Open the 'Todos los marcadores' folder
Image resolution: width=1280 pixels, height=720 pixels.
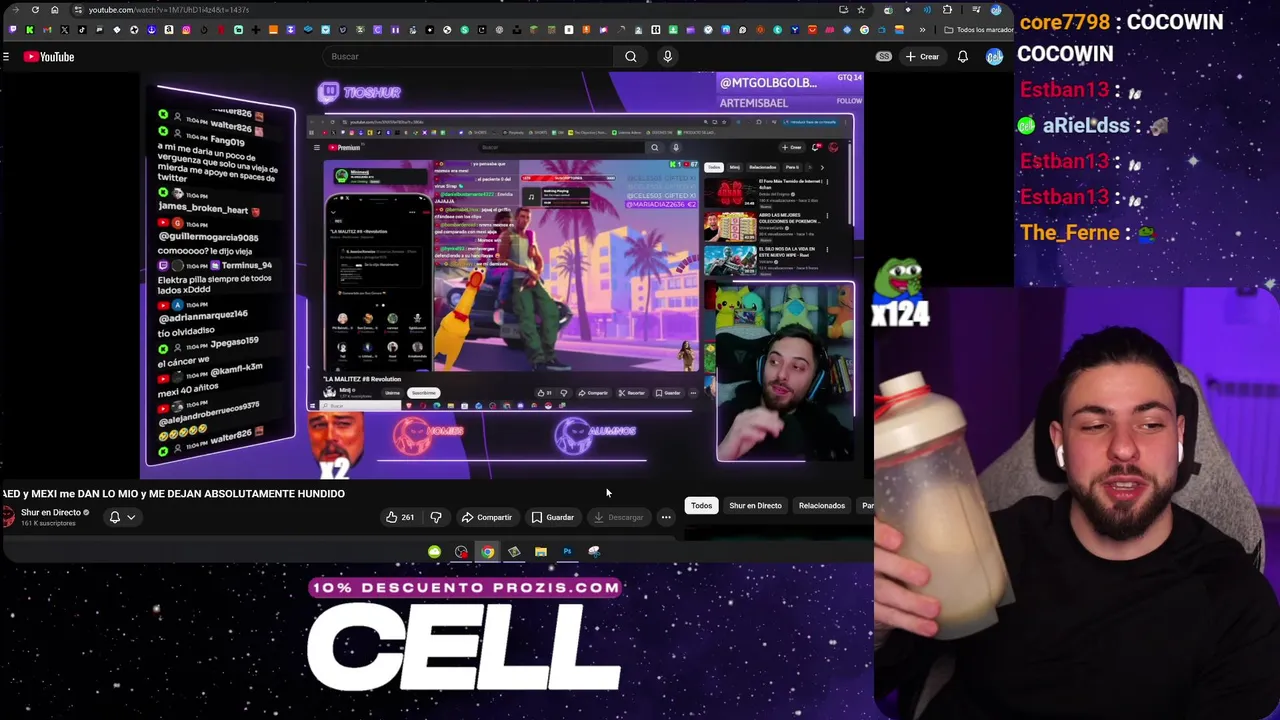click(981, 30)
